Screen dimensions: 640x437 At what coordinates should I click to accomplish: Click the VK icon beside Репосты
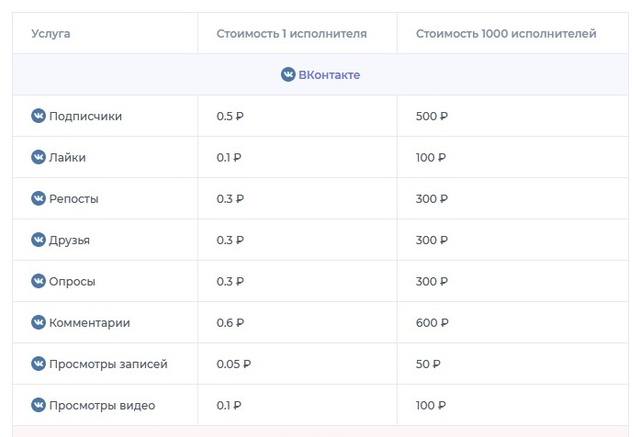[38, 199]
